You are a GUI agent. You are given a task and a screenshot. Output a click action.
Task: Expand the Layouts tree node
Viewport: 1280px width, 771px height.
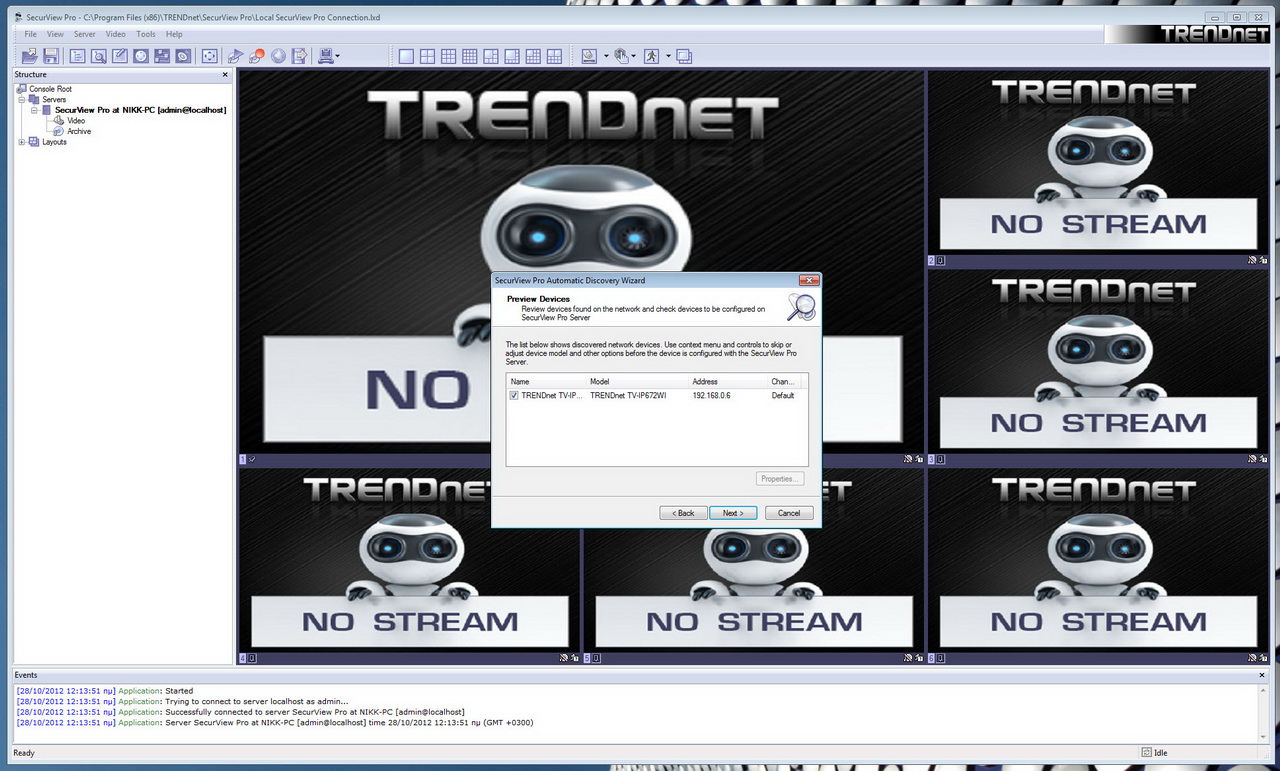click(x=22, y=142)
